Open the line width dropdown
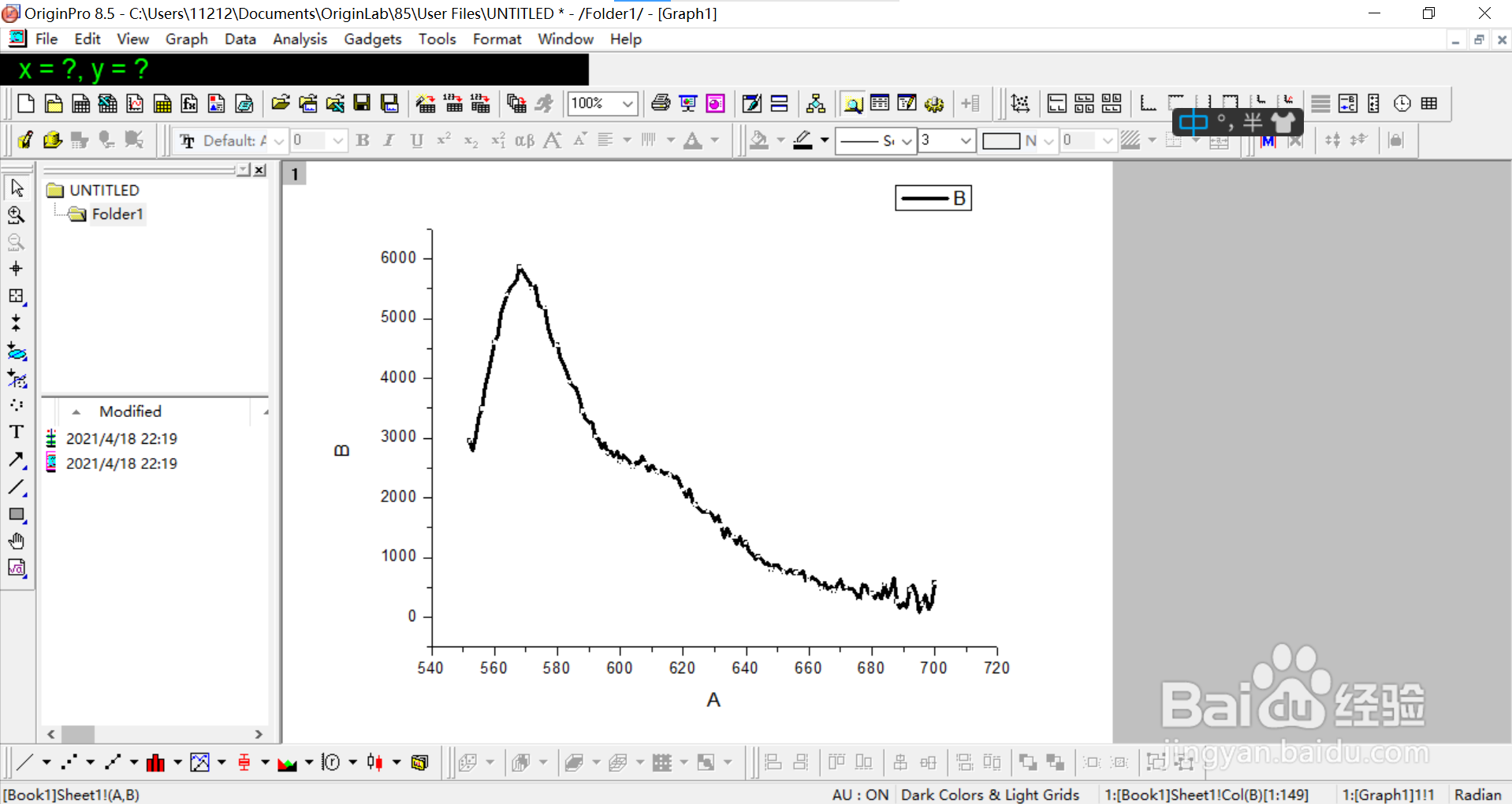Screen dimensions: 1512x804 click(966, 140)
